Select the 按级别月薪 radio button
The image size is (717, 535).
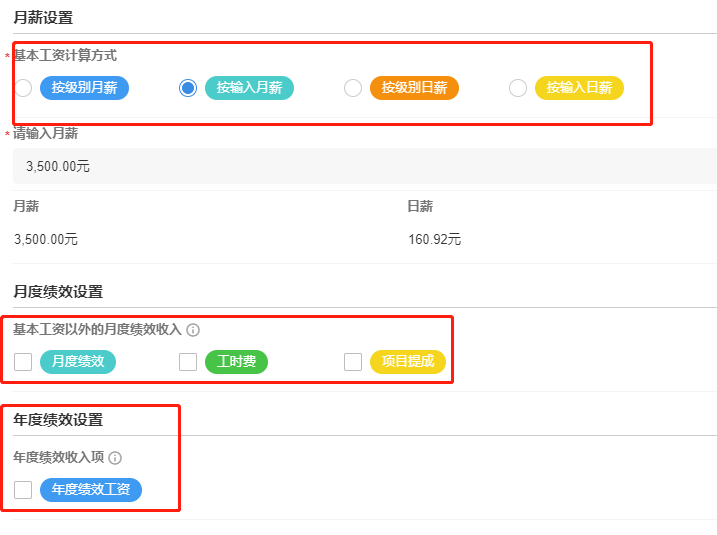click(23, 88)
